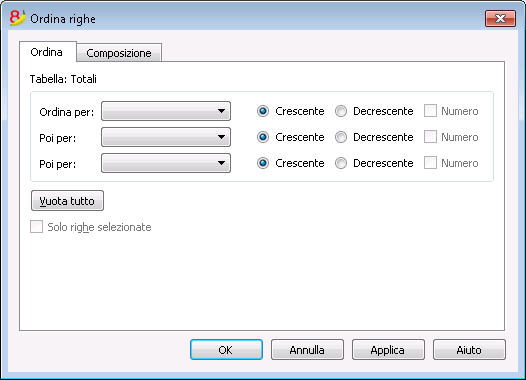Viewport: 526px width, 380px height.
Task: Click the 'Vuota tutto' button
Action: click(x=67, y=201)
